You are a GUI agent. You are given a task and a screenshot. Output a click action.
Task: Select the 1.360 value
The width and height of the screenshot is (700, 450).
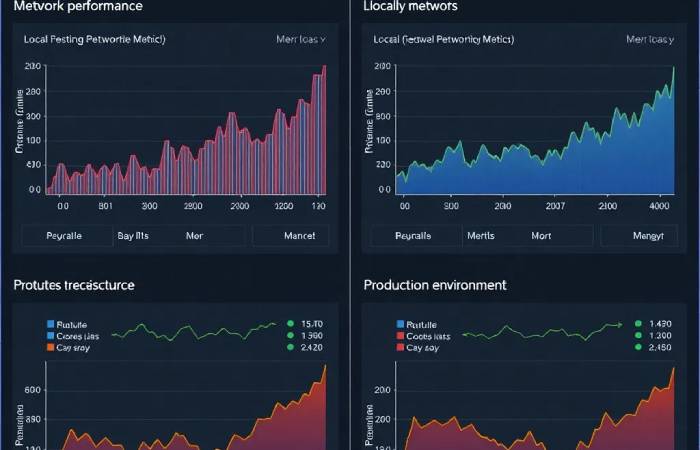coord(312,336)
